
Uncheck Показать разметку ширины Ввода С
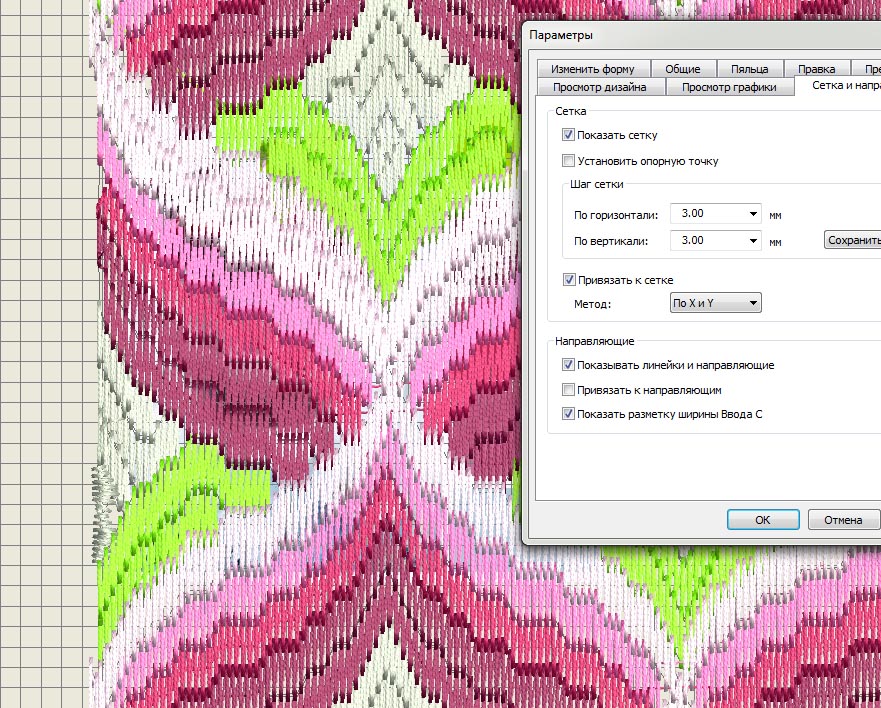click(x=568, y=414)
